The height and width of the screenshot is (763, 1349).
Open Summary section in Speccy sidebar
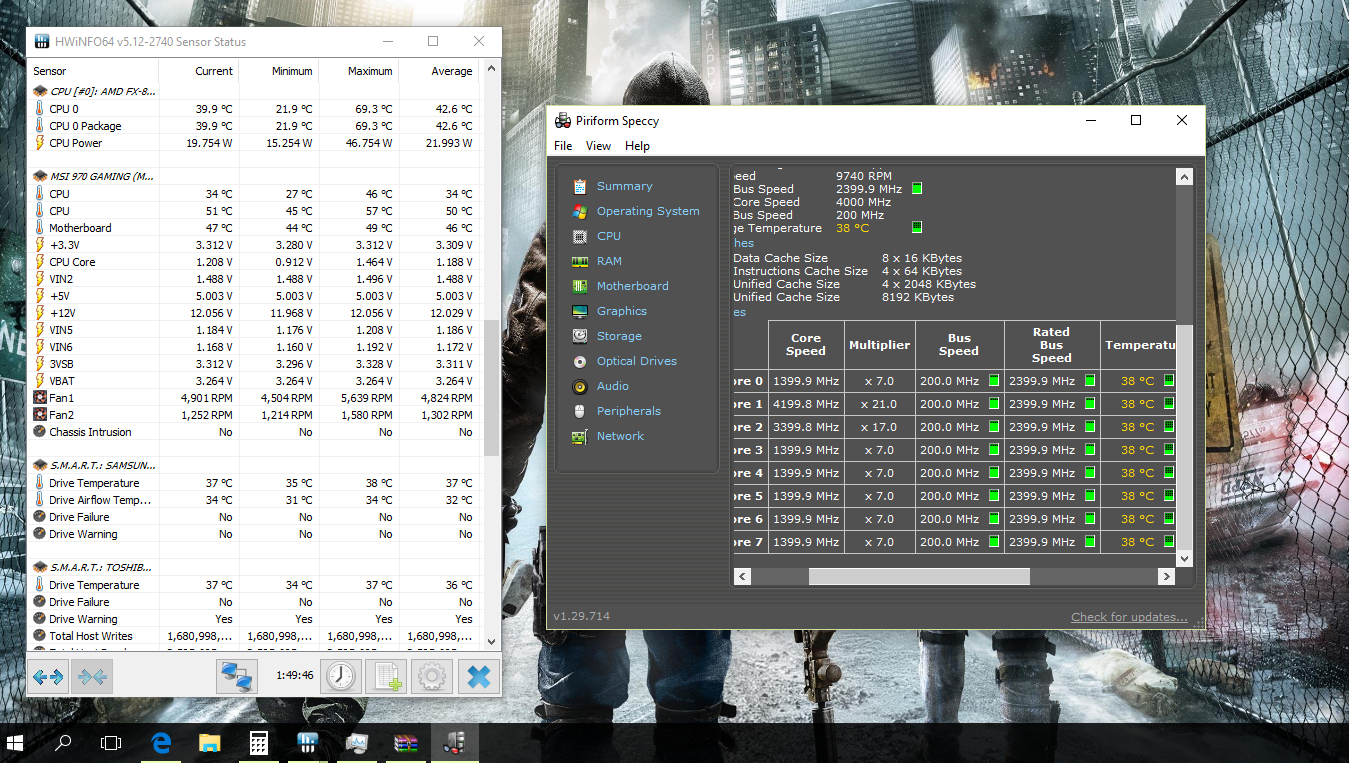(612, 186)
